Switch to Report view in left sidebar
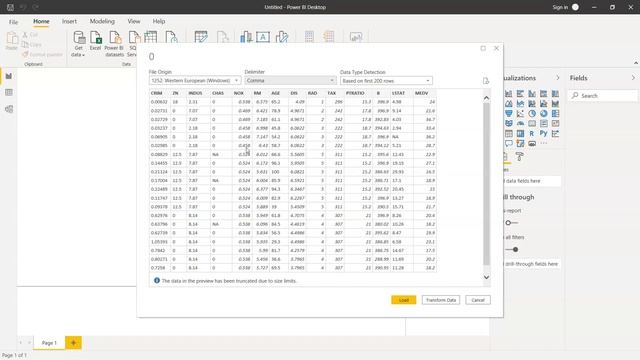 pos(9,76)
